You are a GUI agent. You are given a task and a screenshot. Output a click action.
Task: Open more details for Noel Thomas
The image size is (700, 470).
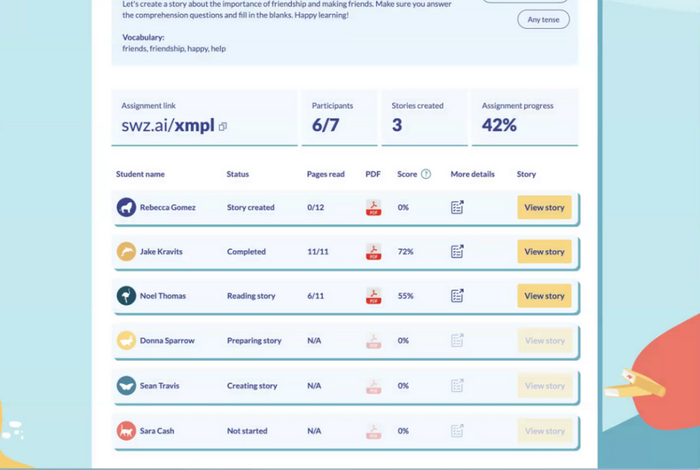point(457,296)
